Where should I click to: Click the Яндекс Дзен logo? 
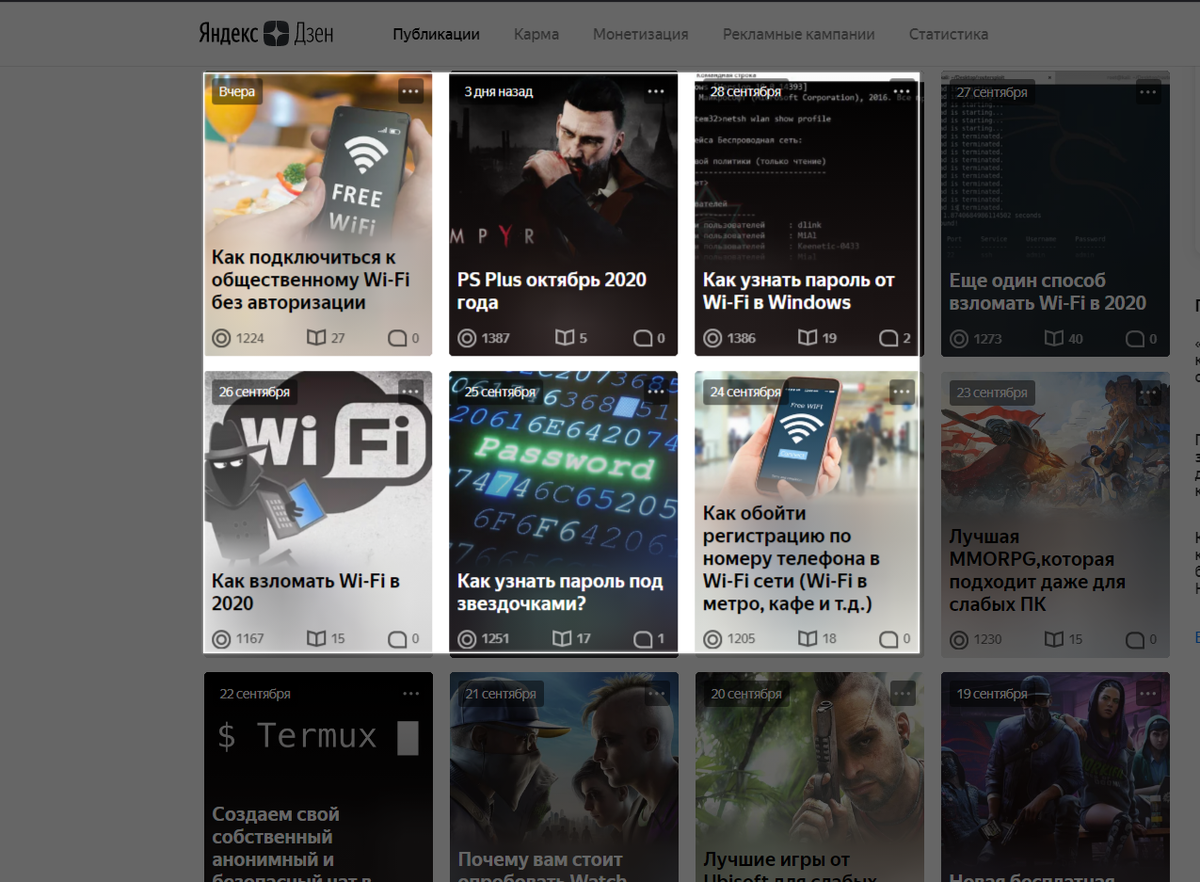[266, 33]
